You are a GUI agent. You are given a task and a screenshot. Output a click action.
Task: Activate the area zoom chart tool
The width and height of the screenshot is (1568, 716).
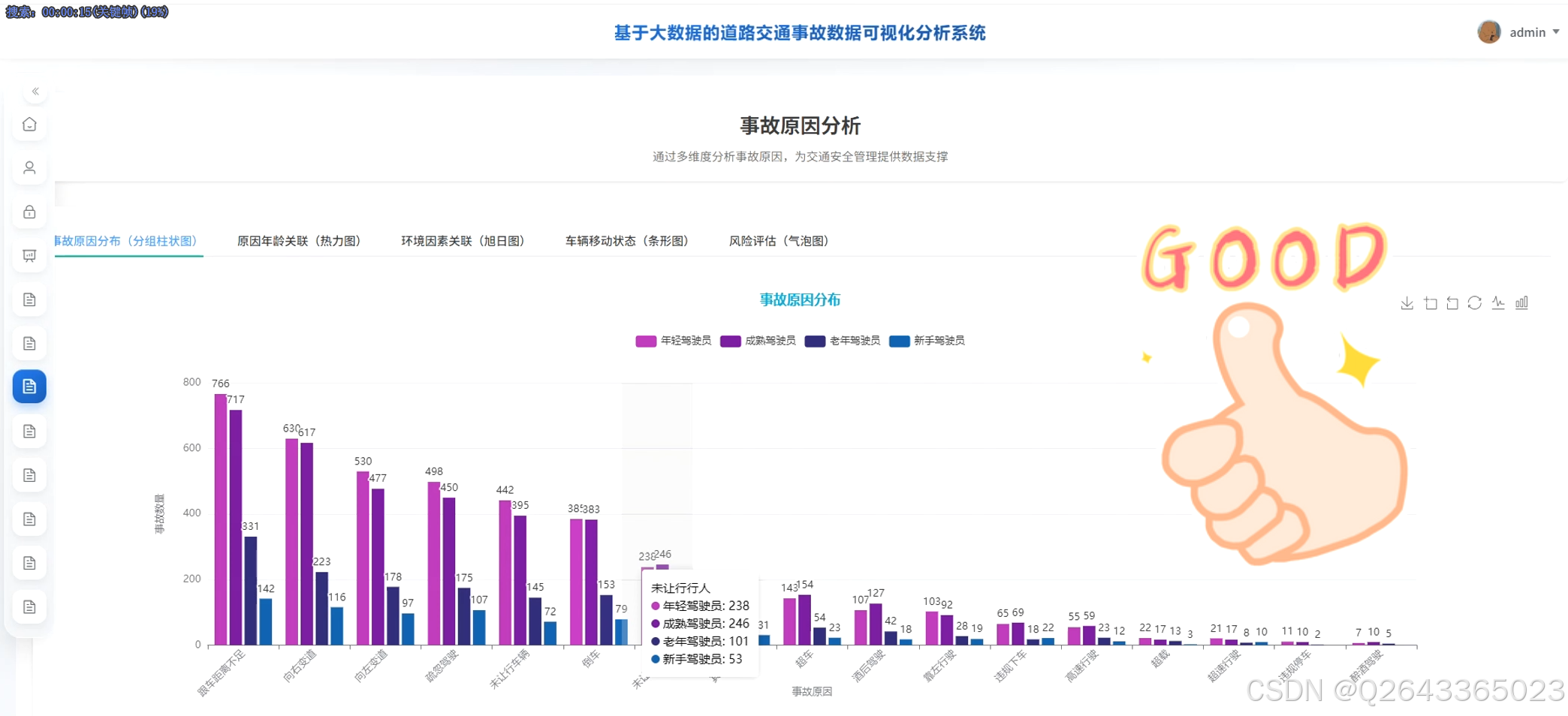[x=1431, y=303]
